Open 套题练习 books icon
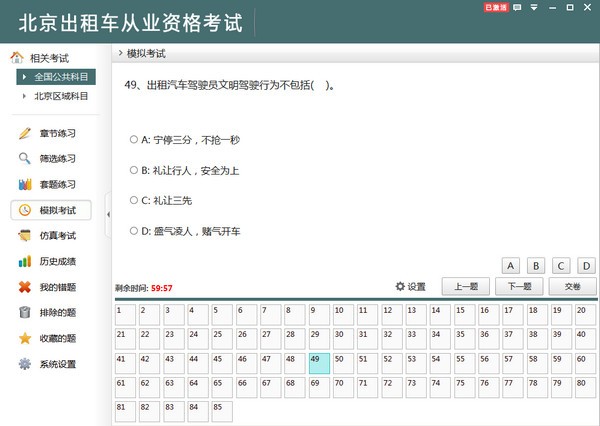This screenshot has width=600, height=426. [25, 184]
